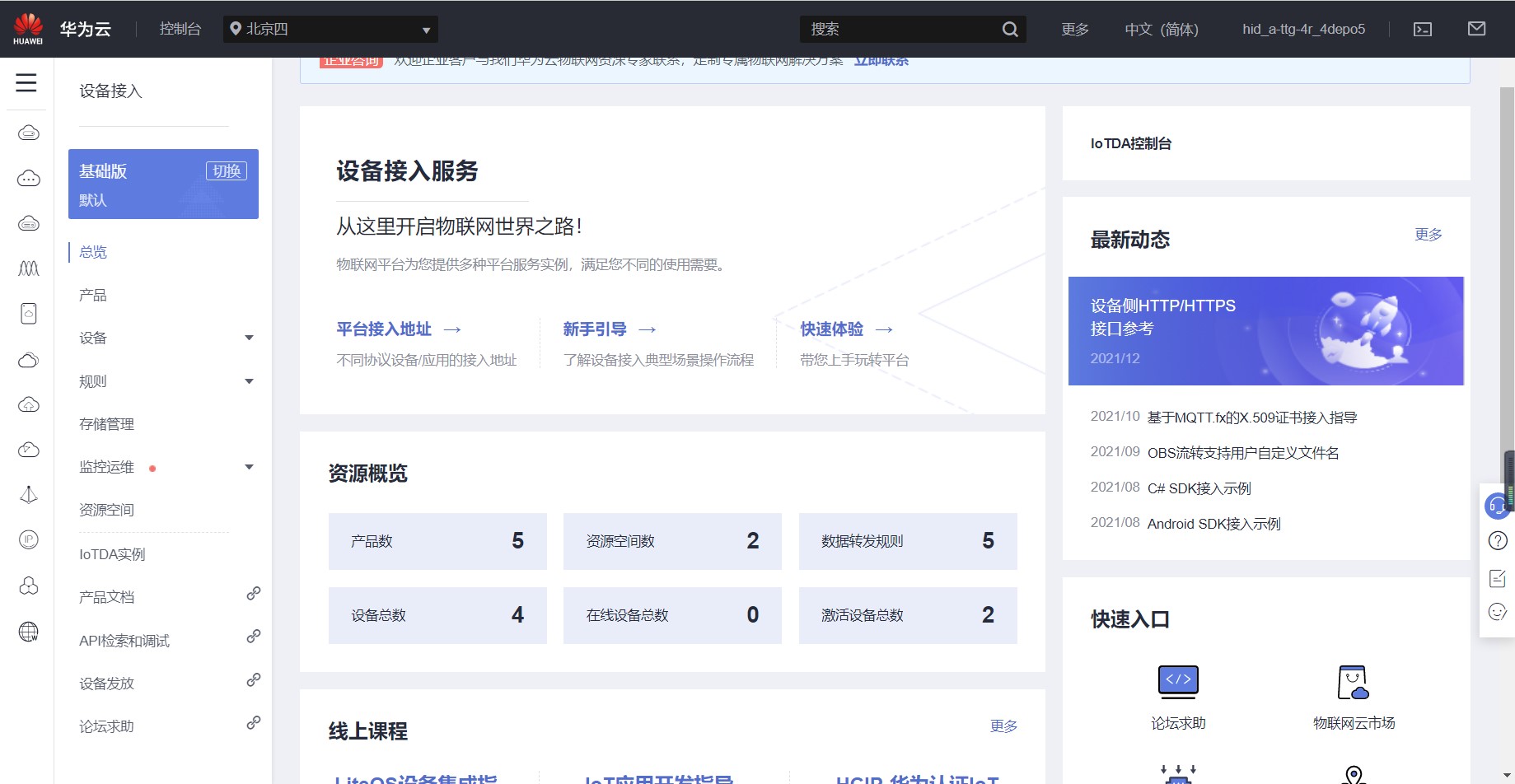Viewport: 1515px width, 784px height.
Task: Open the headset customer service floating icon
Action: coord(1497,506)
